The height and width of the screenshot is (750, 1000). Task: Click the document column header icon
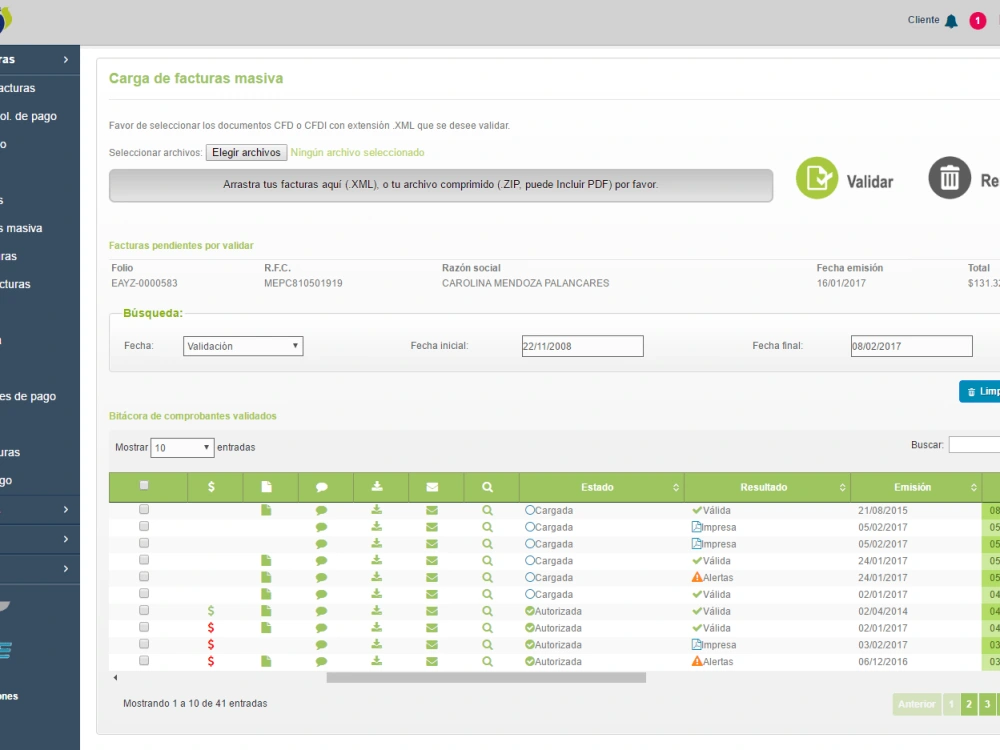[267, 487]
